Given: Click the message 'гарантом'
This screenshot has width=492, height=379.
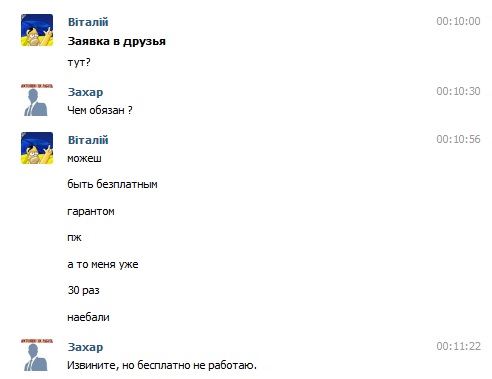Looking at the screenshot, I should 91,211.
